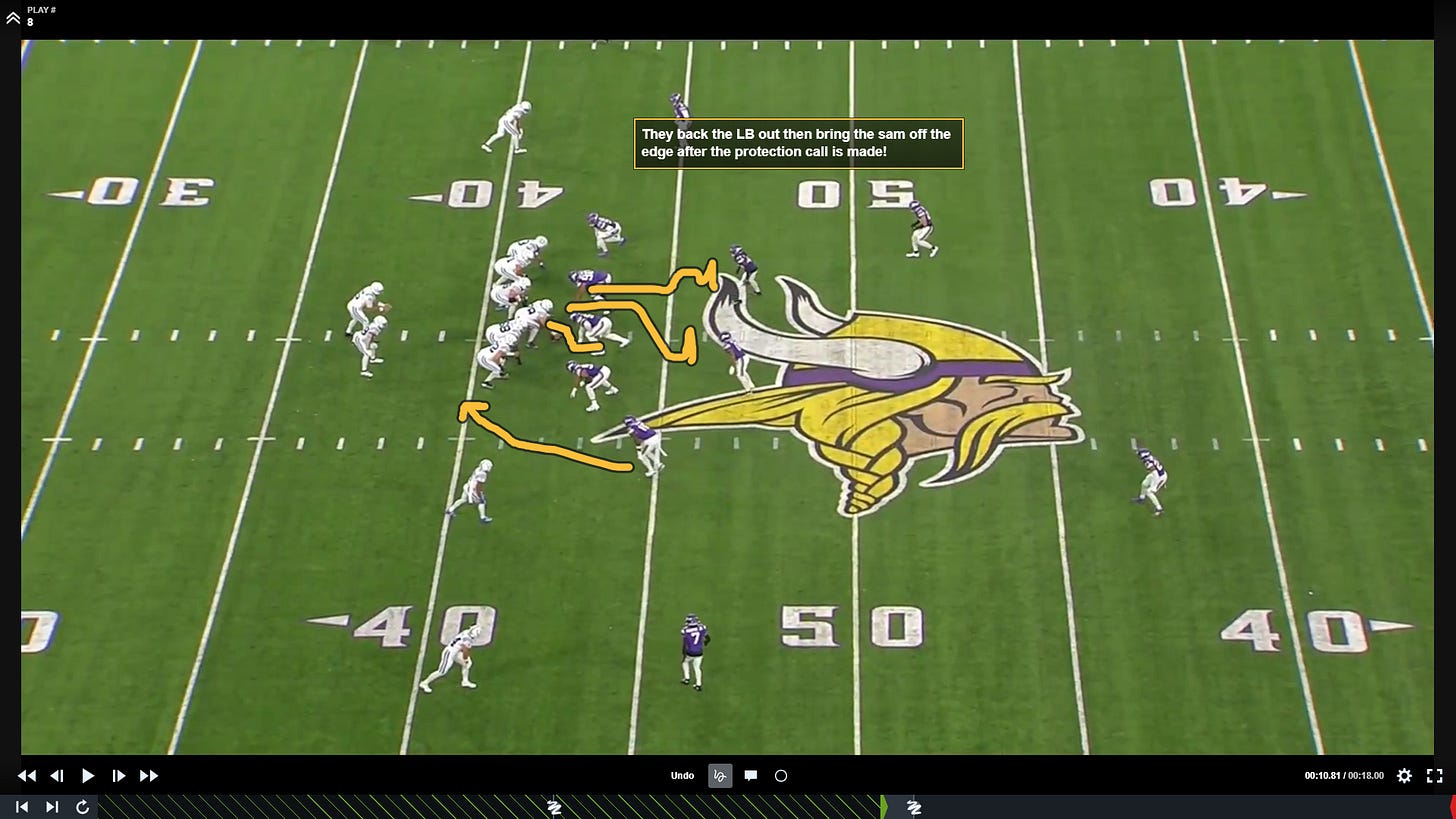
Task: Click the green playhead on timeline
Action: [884, 806]
